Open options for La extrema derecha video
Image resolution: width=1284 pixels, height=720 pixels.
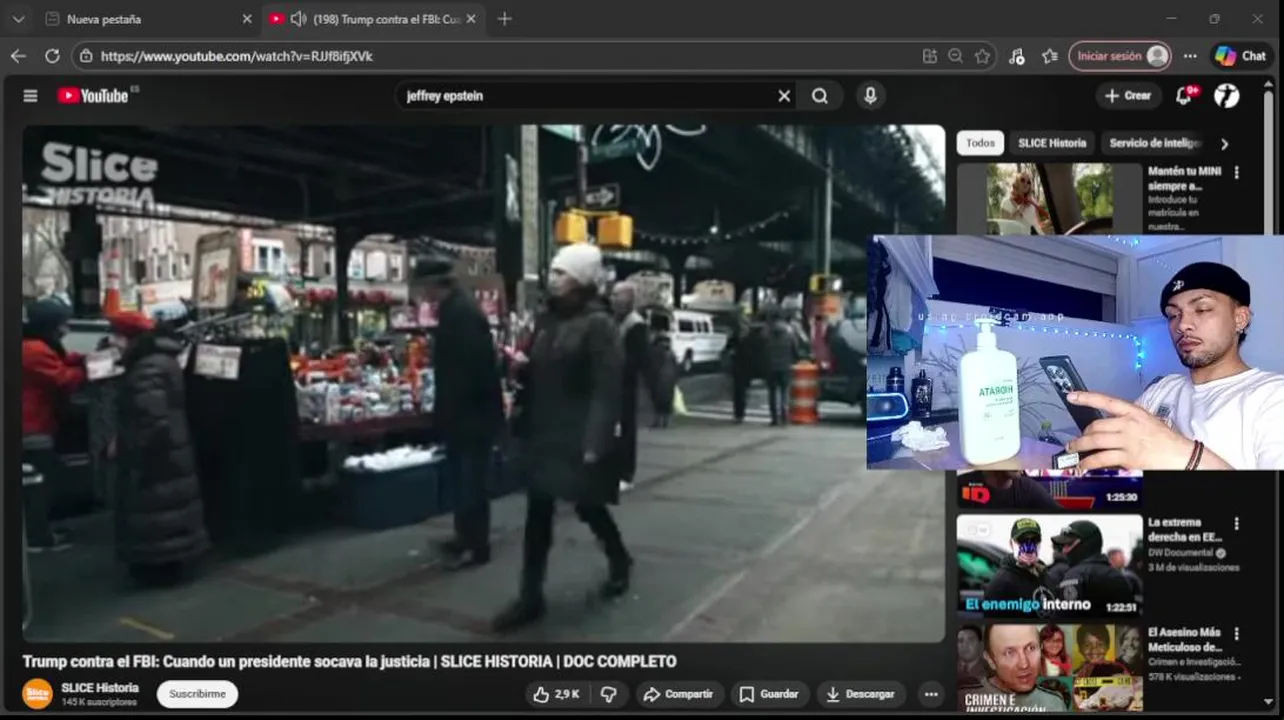1237,524
